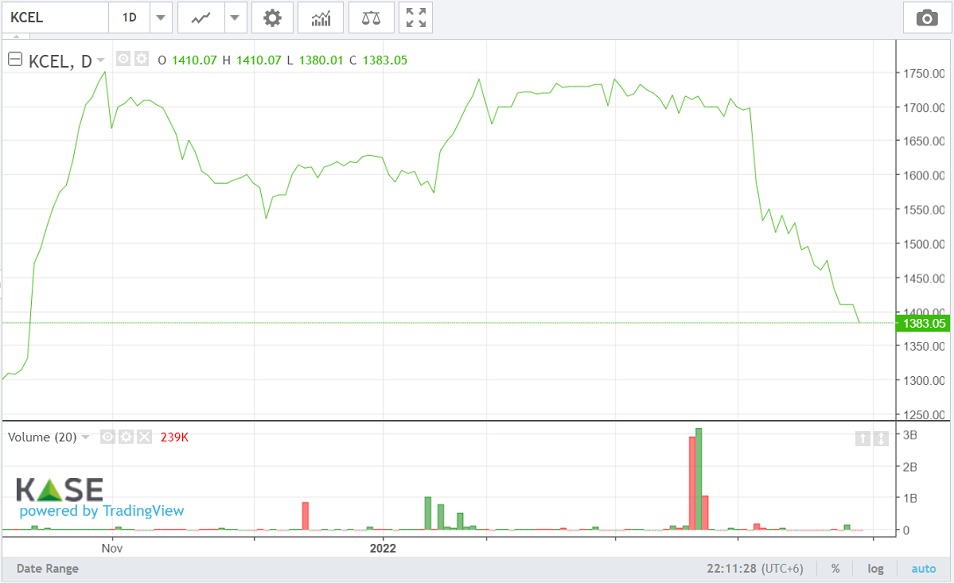Open format gear icon for KCEL series

[141, 59]
